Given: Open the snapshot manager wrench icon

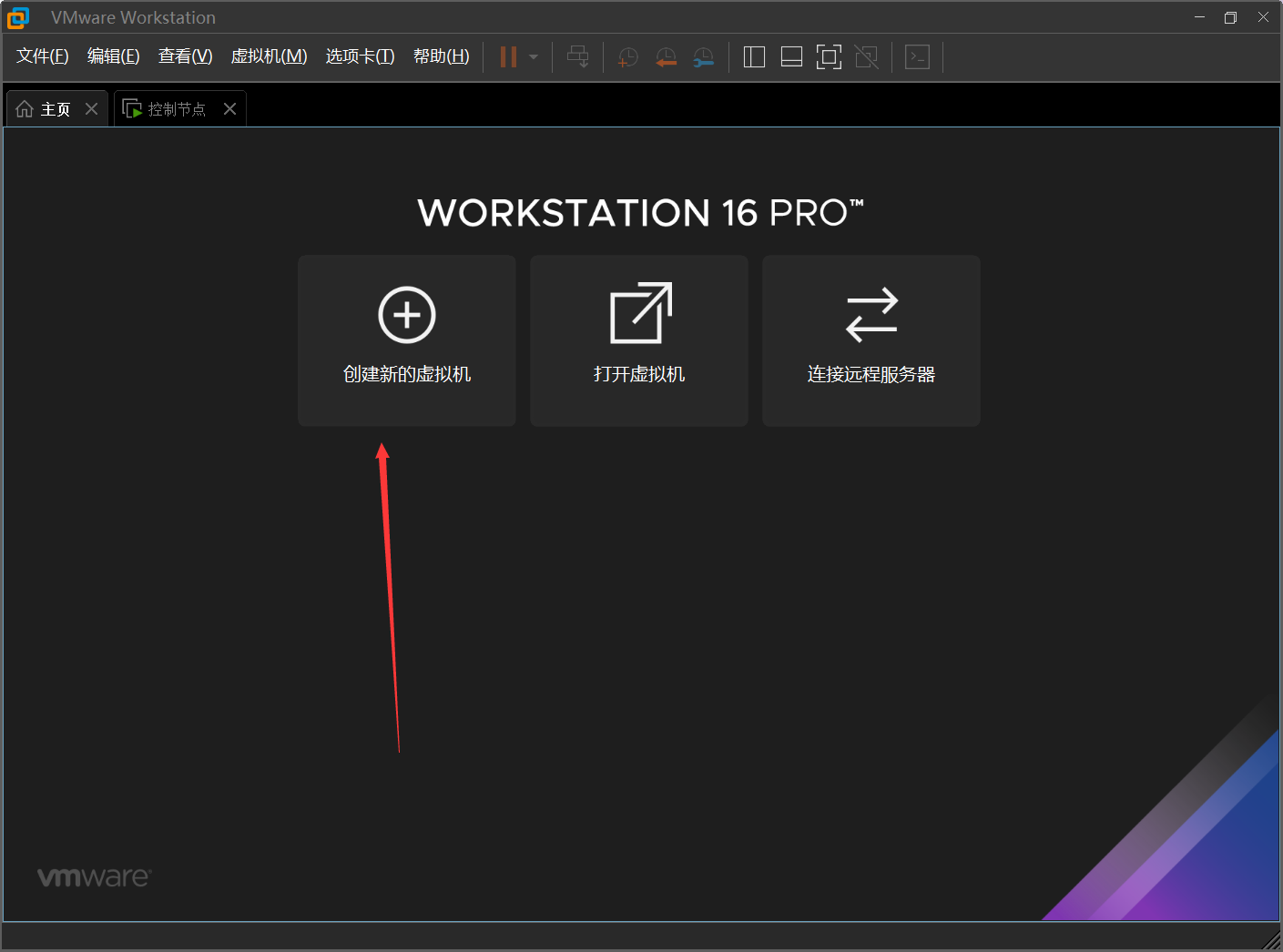Looking at the screenshot, I should tap(704, 57).
